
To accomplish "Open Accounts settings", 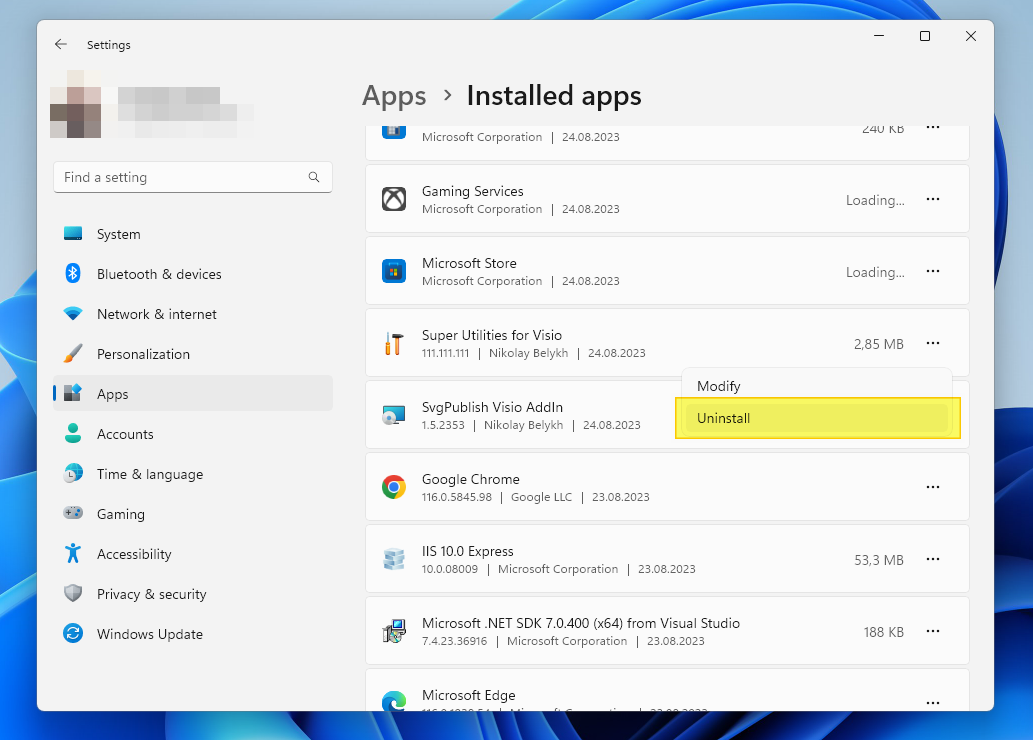I will click(193, 434).
